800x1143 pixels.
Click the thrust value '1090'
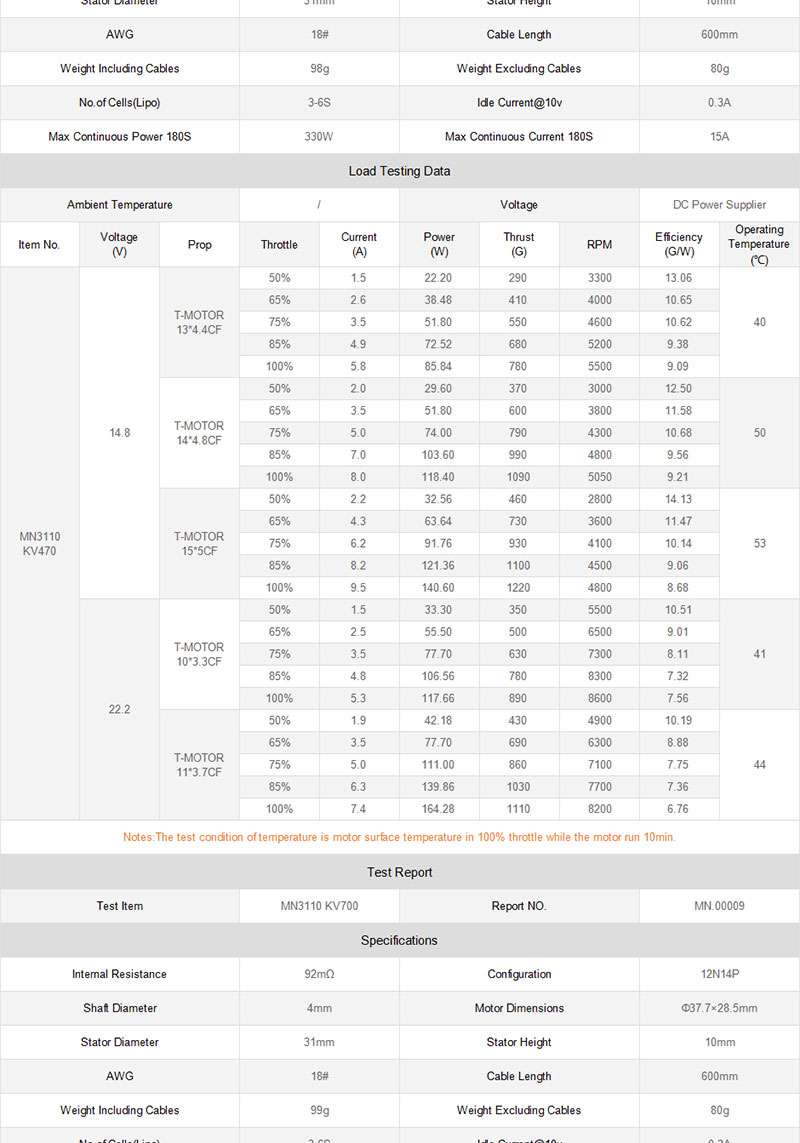pos(519,477)
